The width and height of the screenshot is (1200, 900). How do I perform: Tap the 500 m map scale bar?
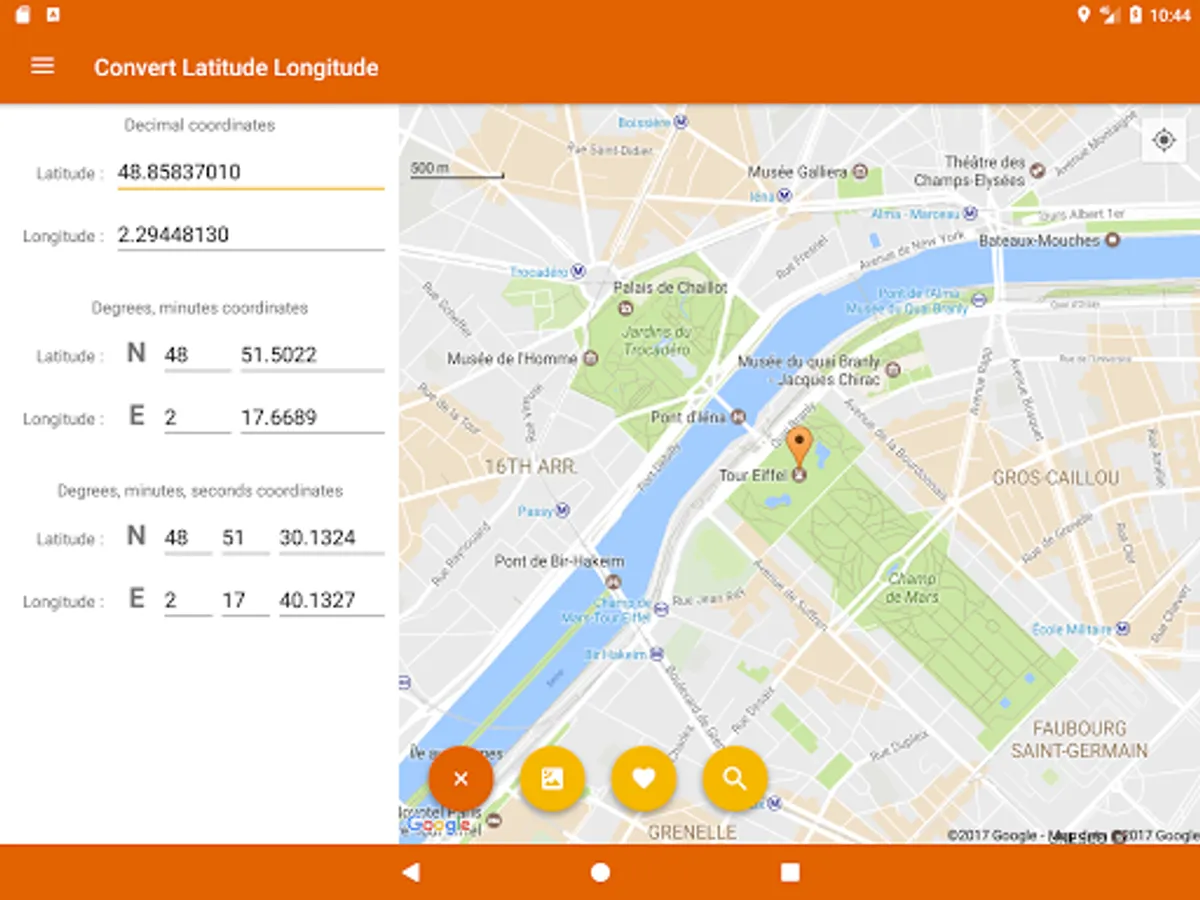[457, 170]
